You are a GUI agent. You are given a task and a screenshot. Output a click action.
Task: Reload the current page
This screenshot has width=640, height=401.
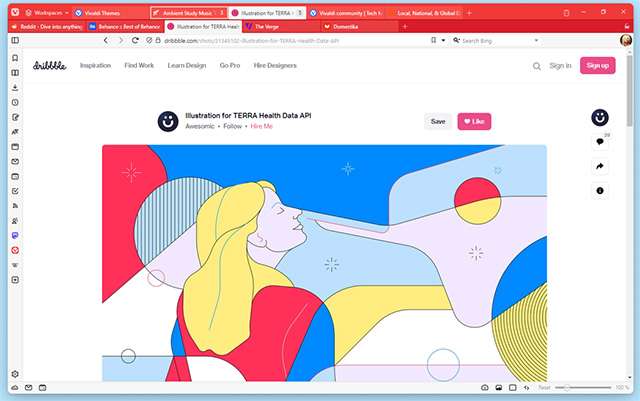[x=135, y=40]
